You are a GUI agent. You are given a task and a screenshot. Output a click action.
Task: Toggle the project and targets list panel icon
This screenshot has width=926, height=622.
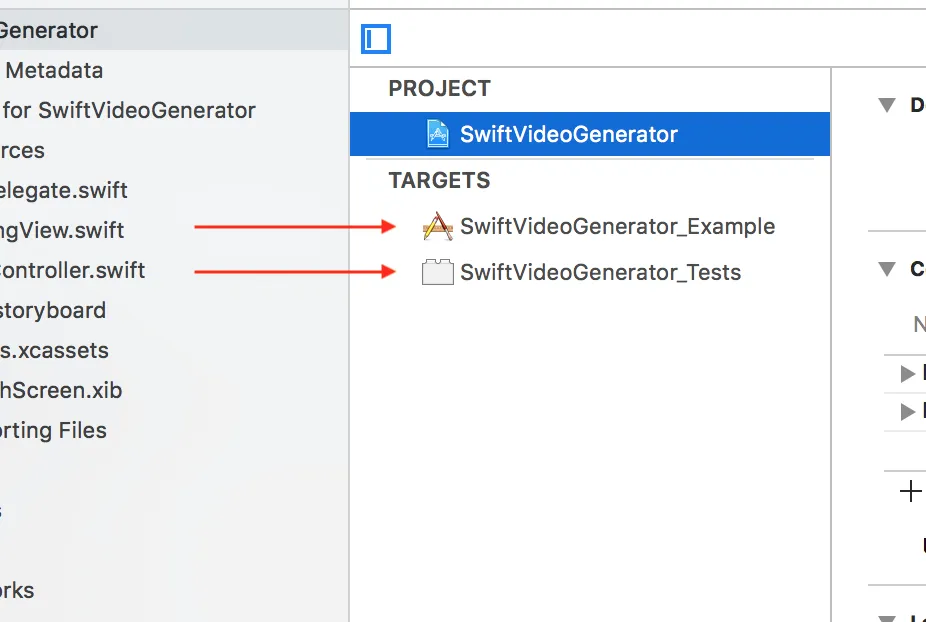point(376,39)
